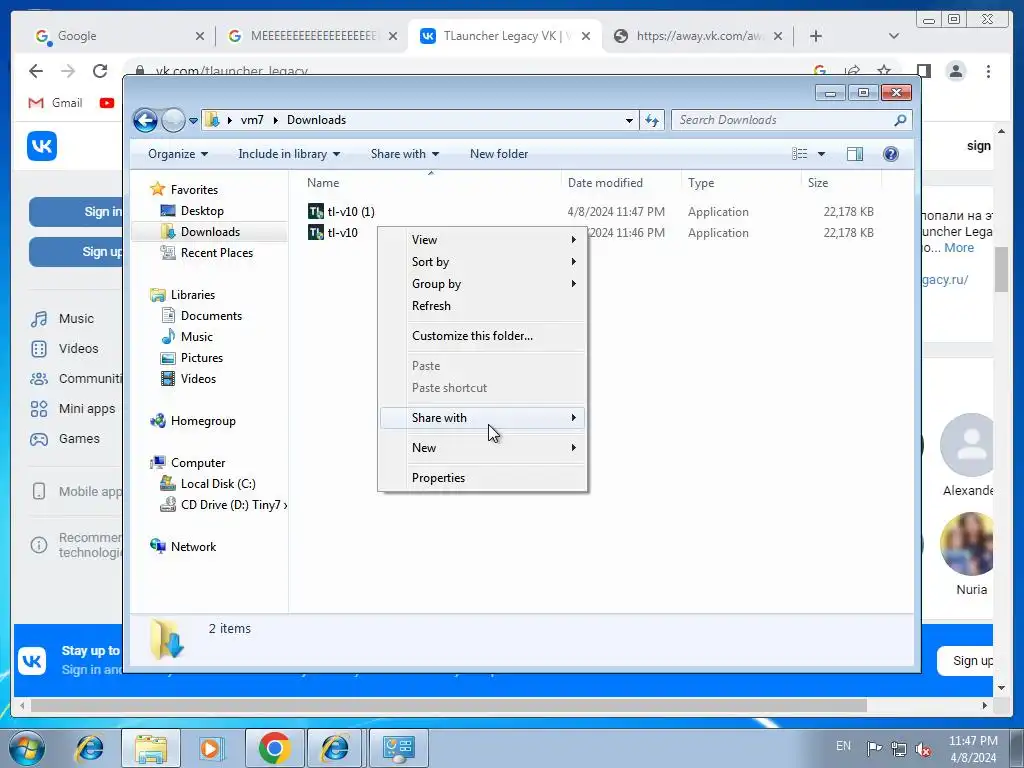Open the Chrome profile icon

[x=956, y=71]
